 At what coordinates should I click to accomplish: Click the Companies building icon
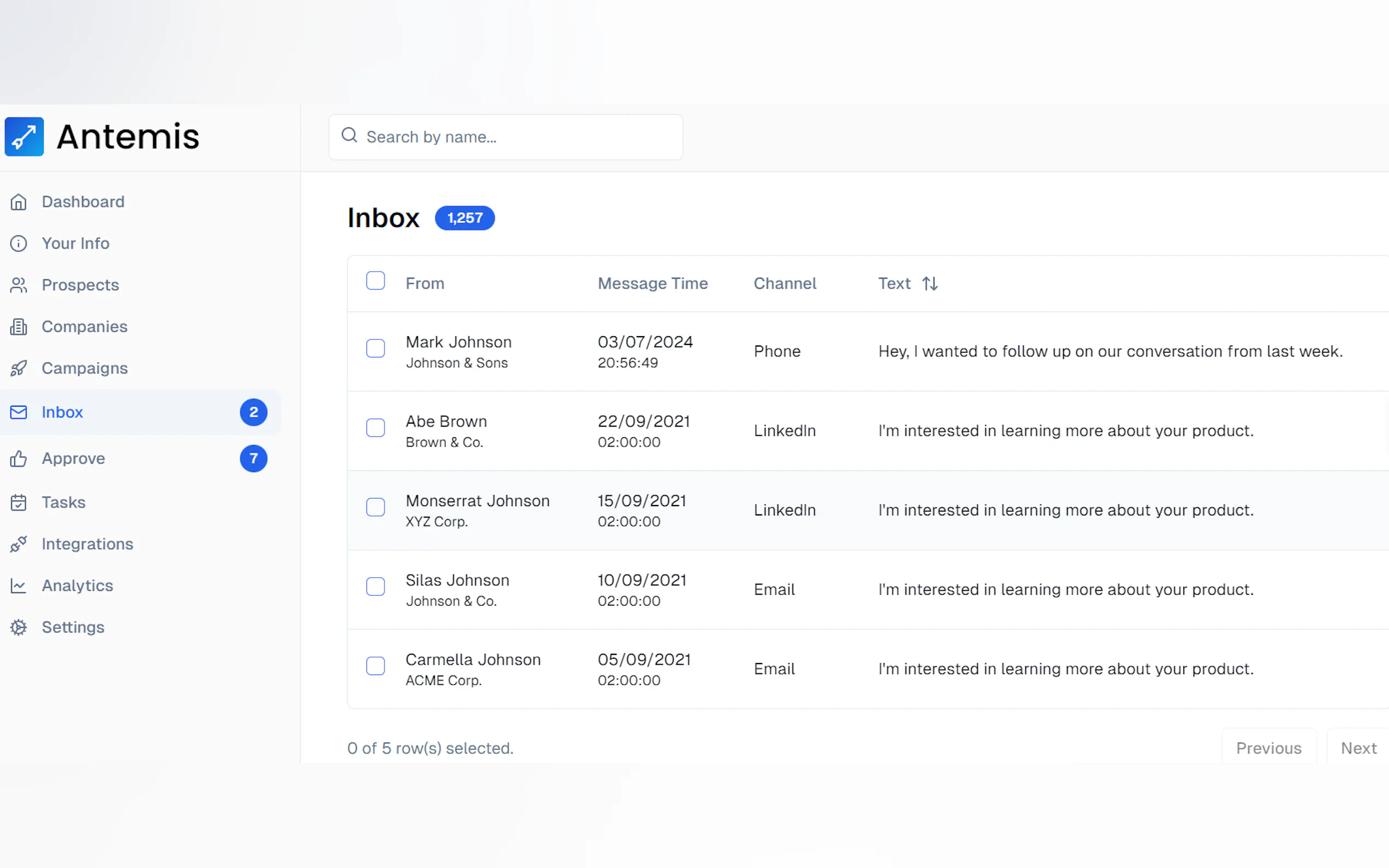pyautogui.click(x=19, y=327)
